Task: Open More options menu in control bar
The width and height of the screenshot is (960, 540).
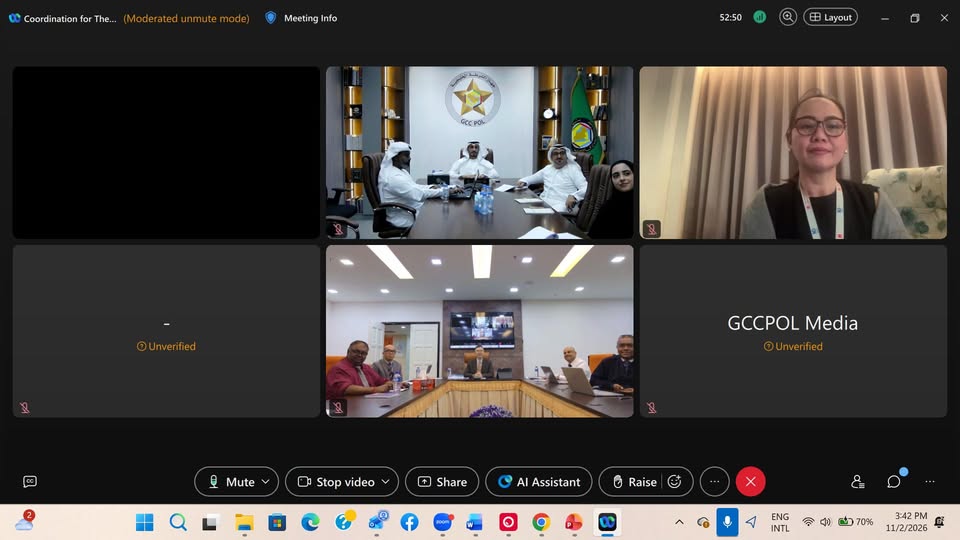Action: pos(714,481)
